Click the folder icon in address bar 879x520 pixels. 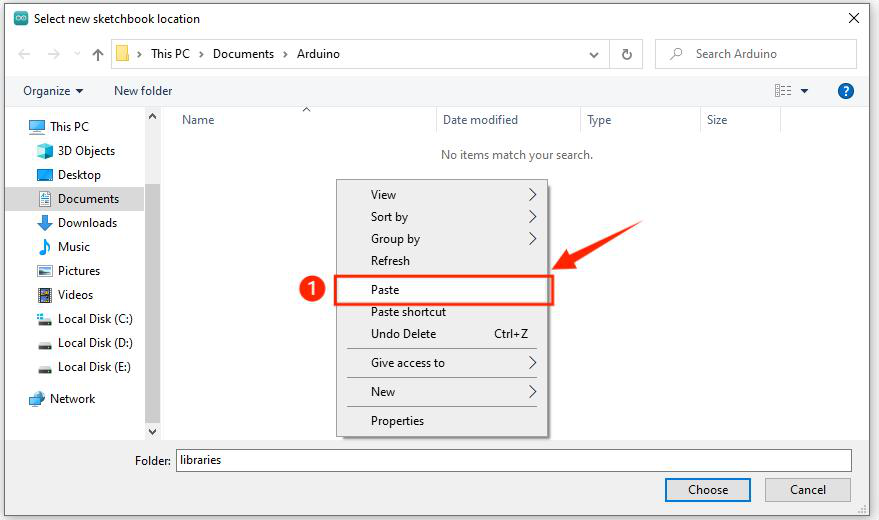coord(123,54)
